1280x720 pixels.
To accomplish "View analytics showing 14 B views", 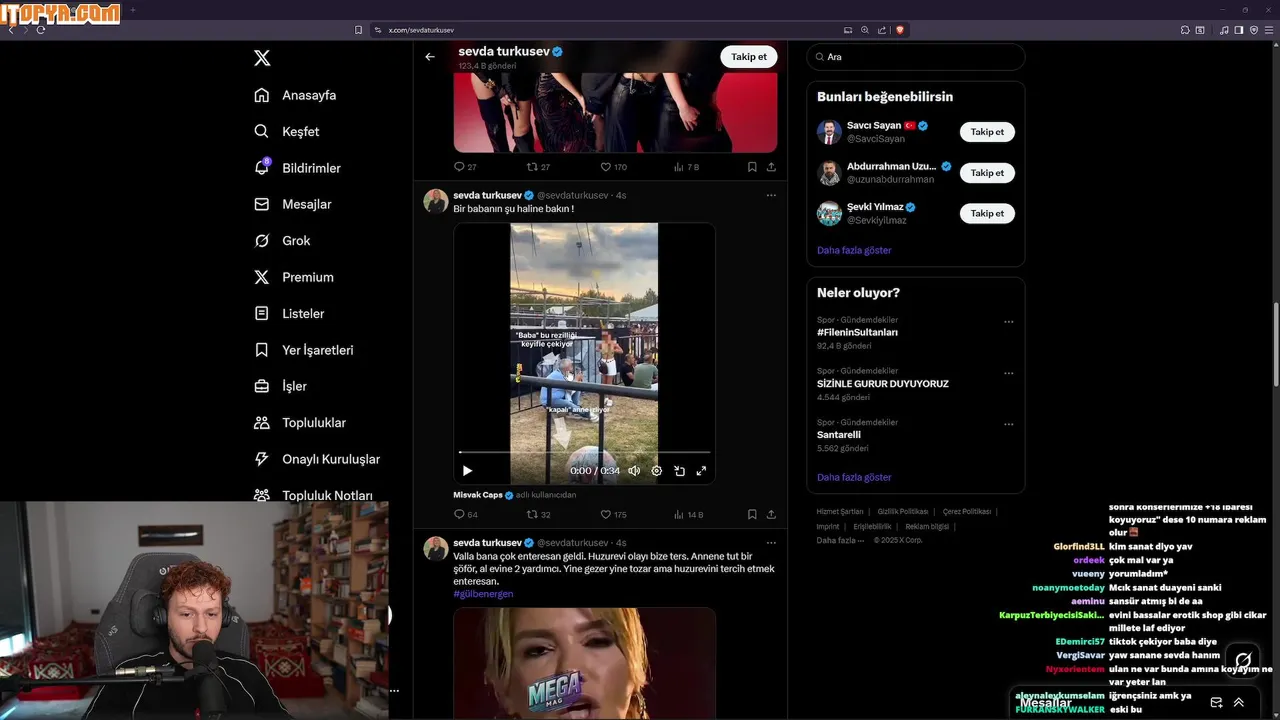I will click(689, 515).
